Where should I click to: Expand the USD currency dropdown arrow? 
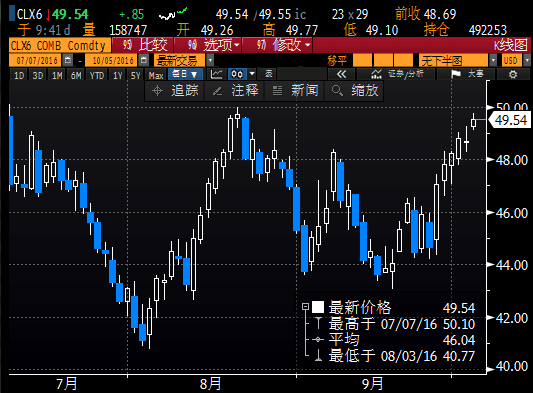527,61
